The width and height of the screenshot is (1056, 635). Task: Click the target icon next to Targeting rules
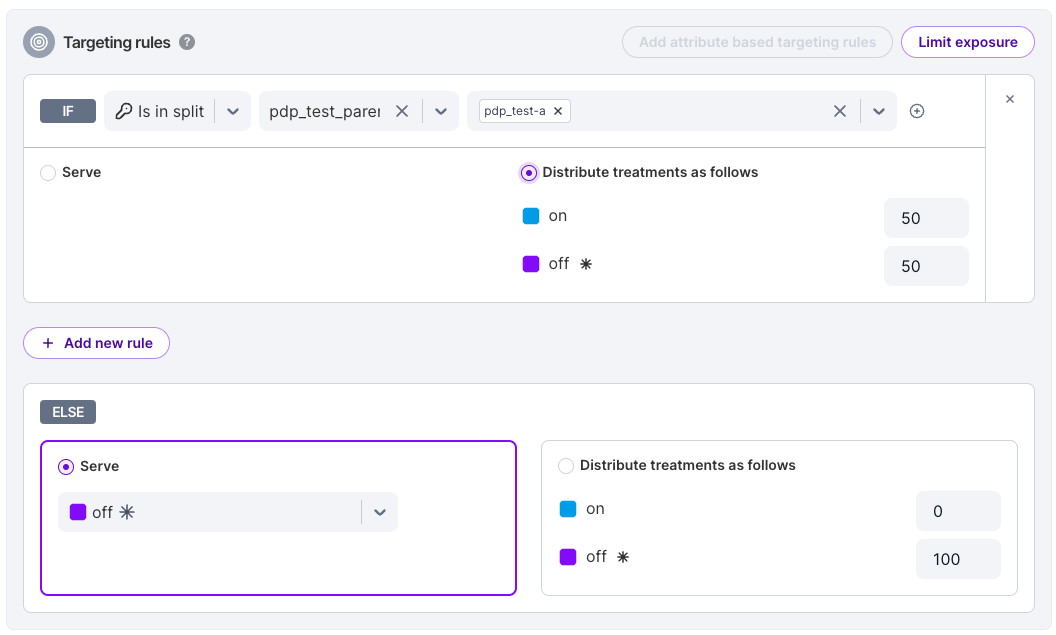[x=39, y=42]
